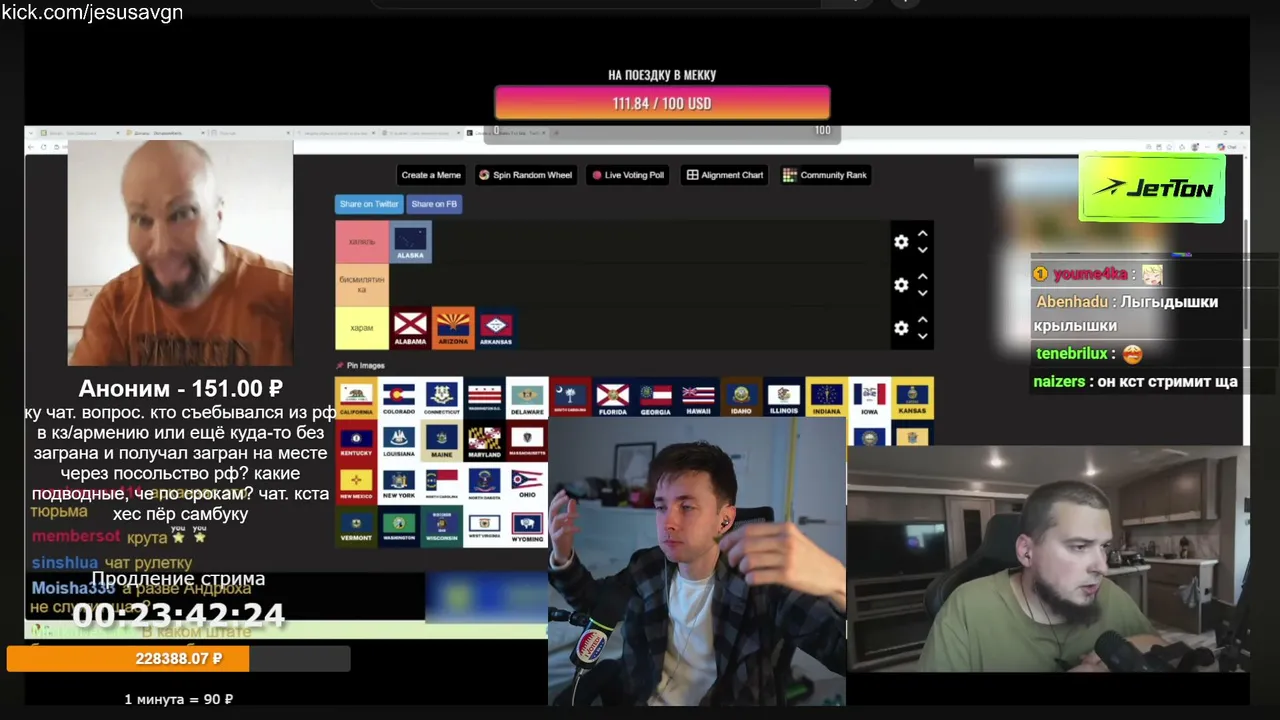Choose the Louisiana flag tile
This screenshot has width=1280, height=720.
click(x=399, y=441)
